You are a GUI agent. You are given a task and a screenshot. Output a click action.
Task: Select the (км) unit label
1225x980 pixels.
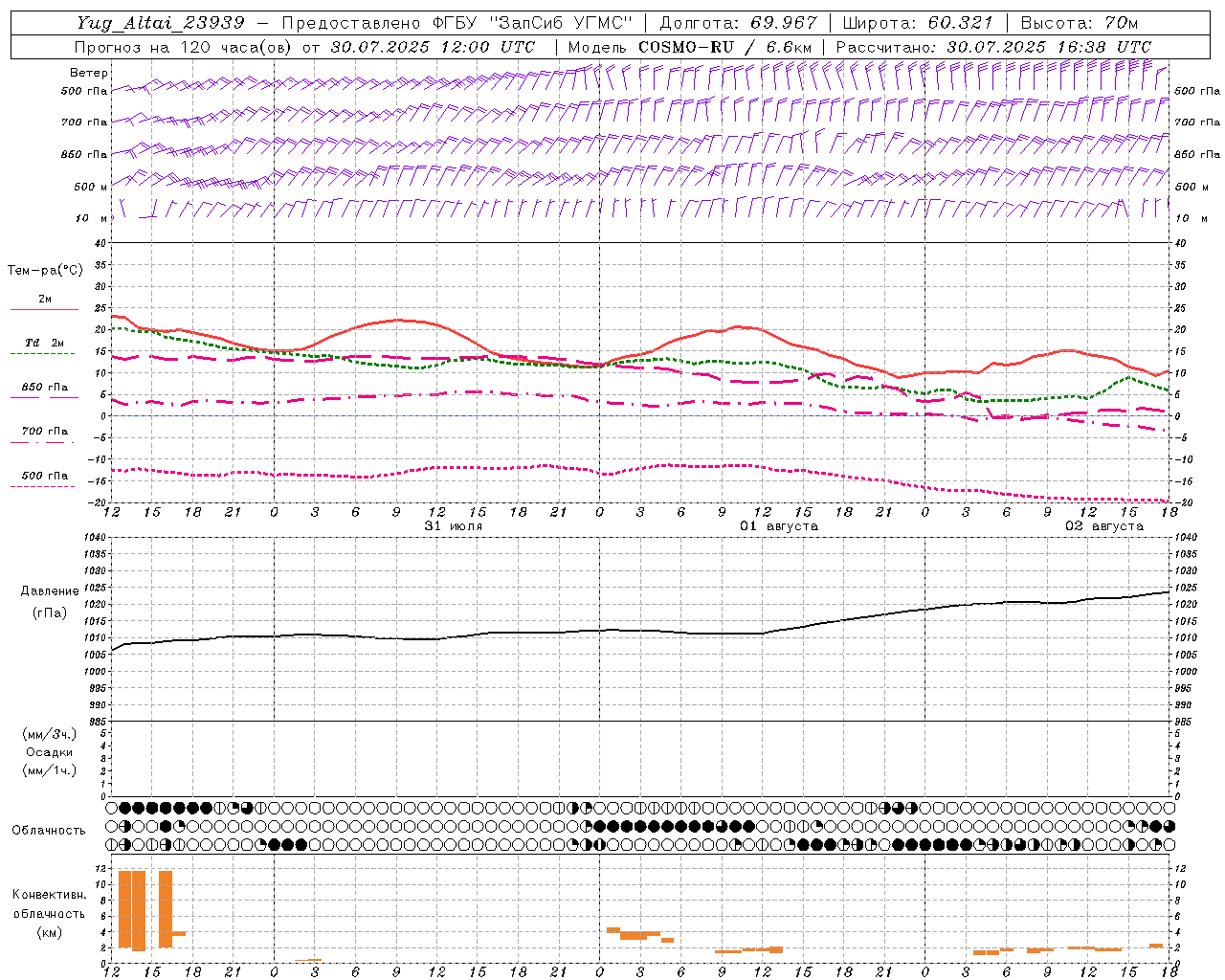pyautogui.click(x=49, y=932)
